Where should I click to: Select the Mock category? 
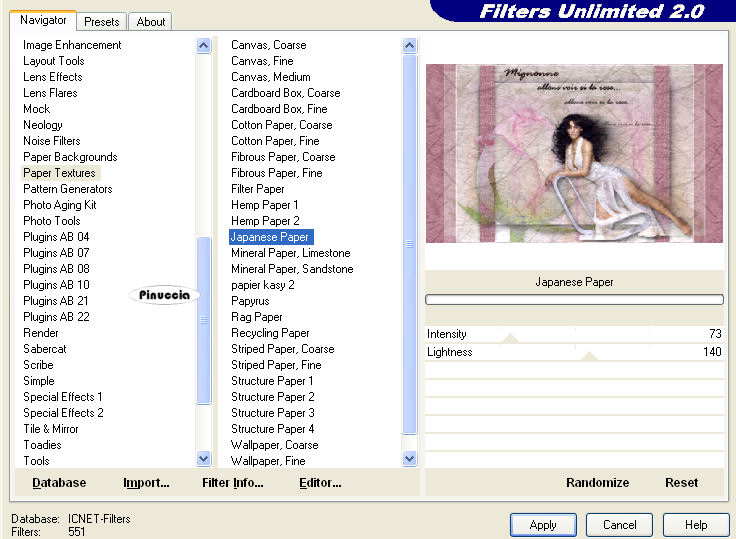pyautogui.click(x=37, y=109)
